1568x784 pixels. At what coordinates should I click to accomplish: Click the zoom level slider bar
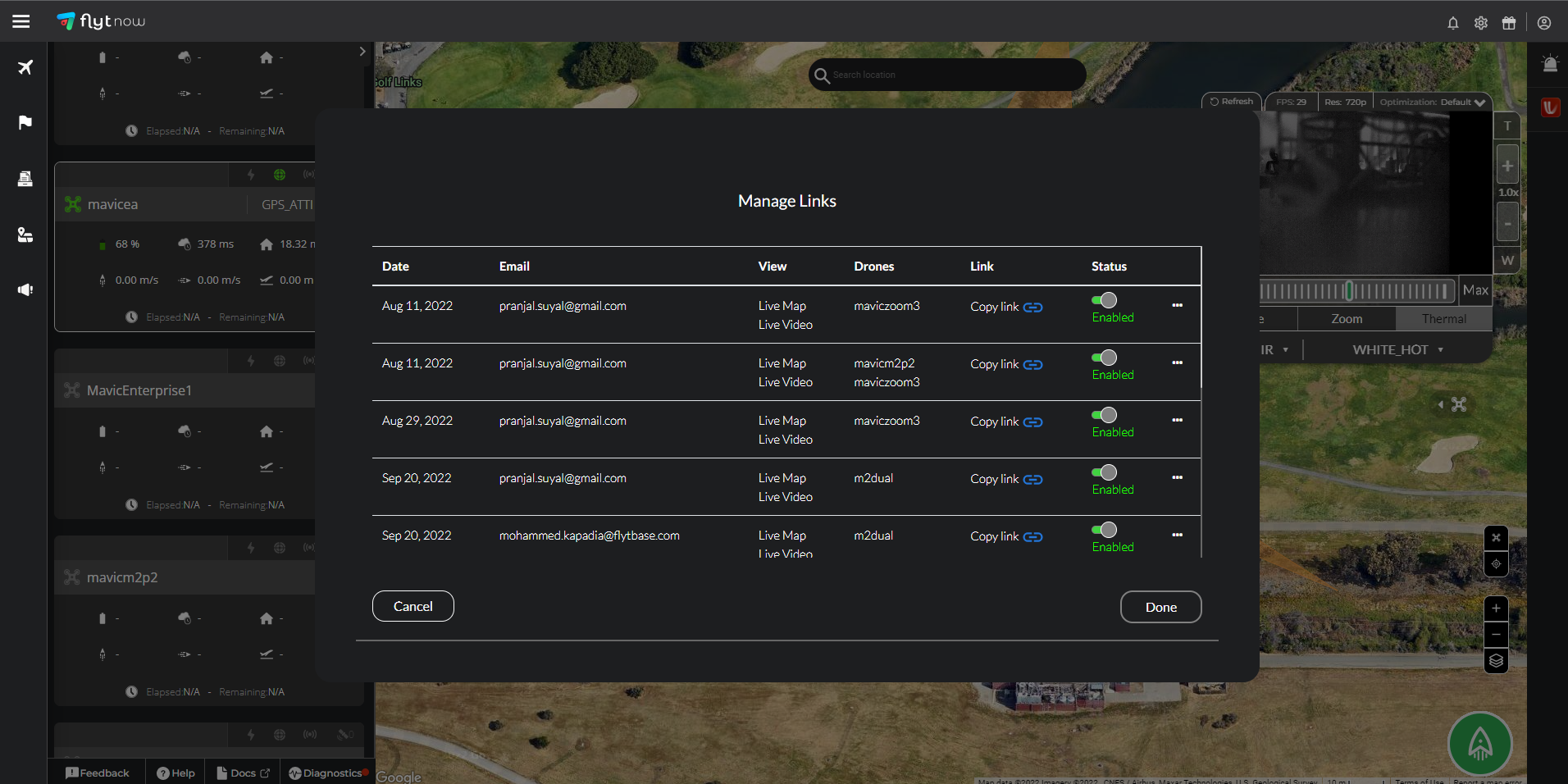1356,290
